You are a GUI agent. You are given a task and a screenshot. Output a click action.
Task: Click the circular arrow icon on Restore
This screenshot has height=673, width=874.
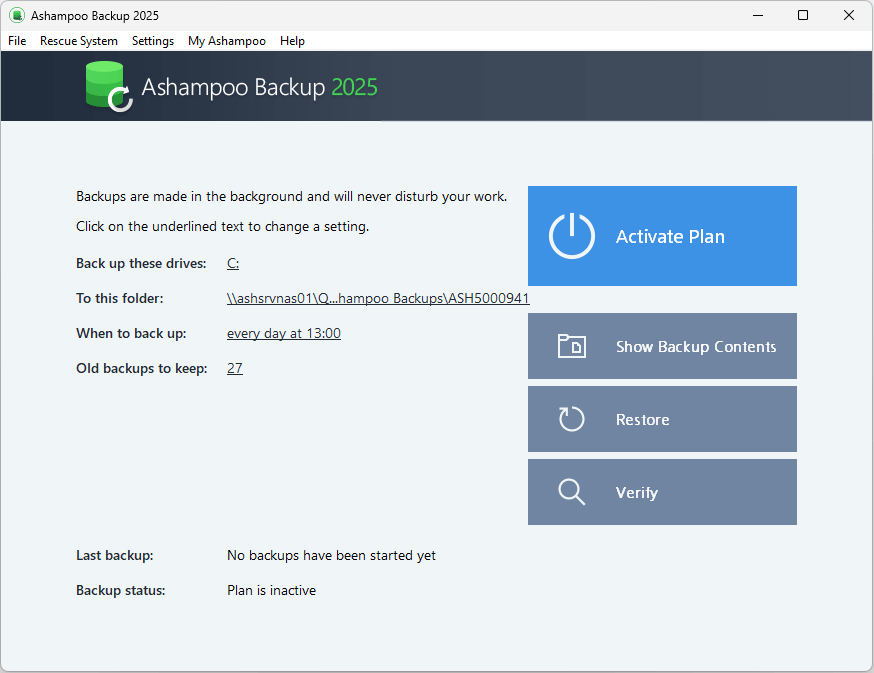pos(571,419)
